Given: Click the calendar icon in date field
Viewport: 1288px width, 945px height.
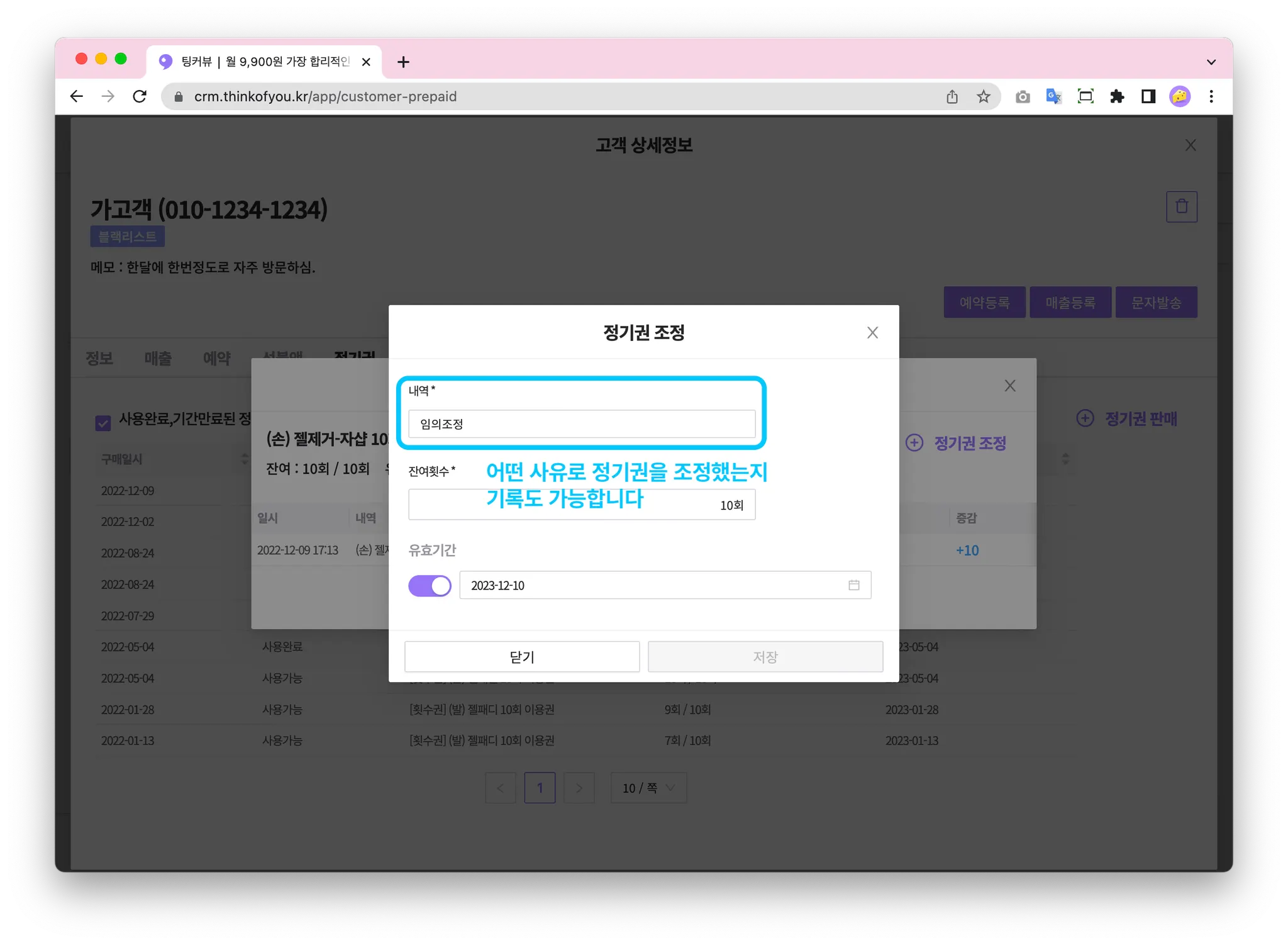Looking at the screenshot, I should (x=853, y=585).
